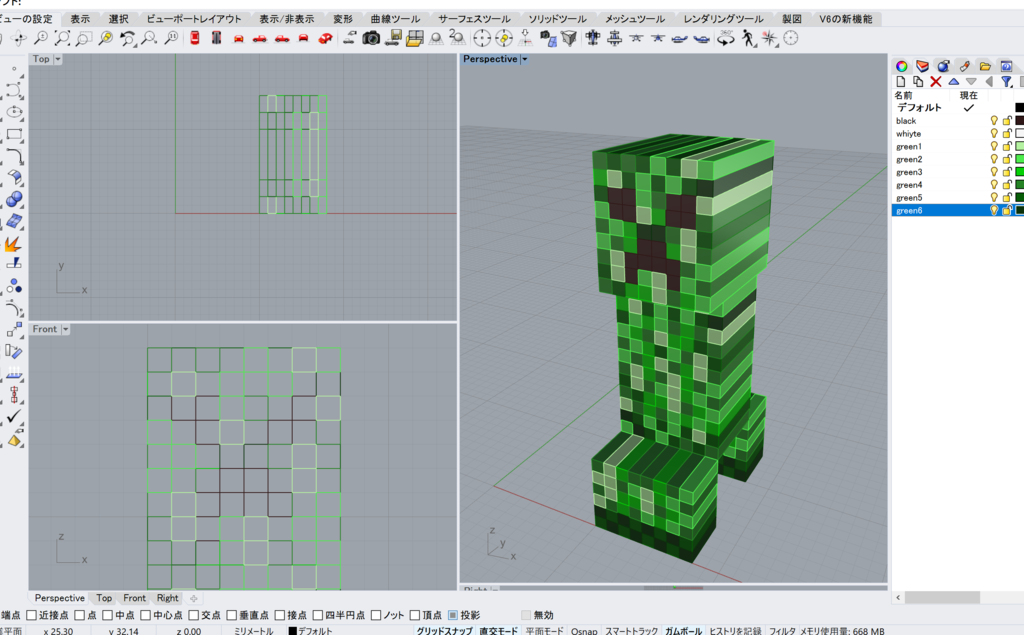Click the Explode tool icon

pos(14,244)
